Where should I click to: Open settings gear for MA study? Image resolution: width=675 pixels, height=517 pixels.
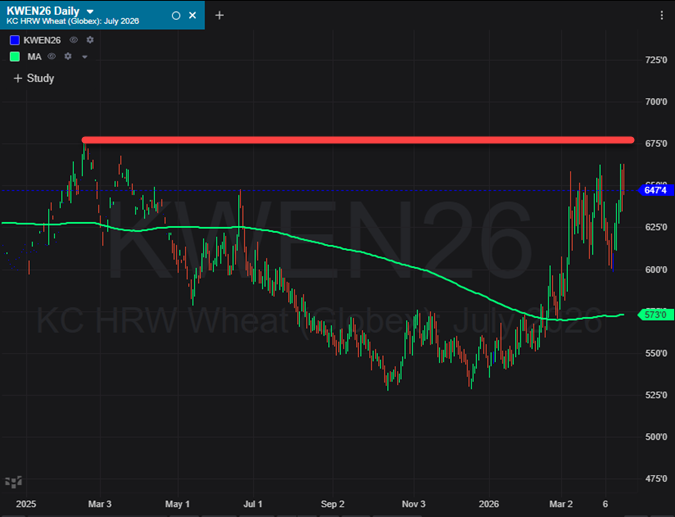click(x=68, y=56)
